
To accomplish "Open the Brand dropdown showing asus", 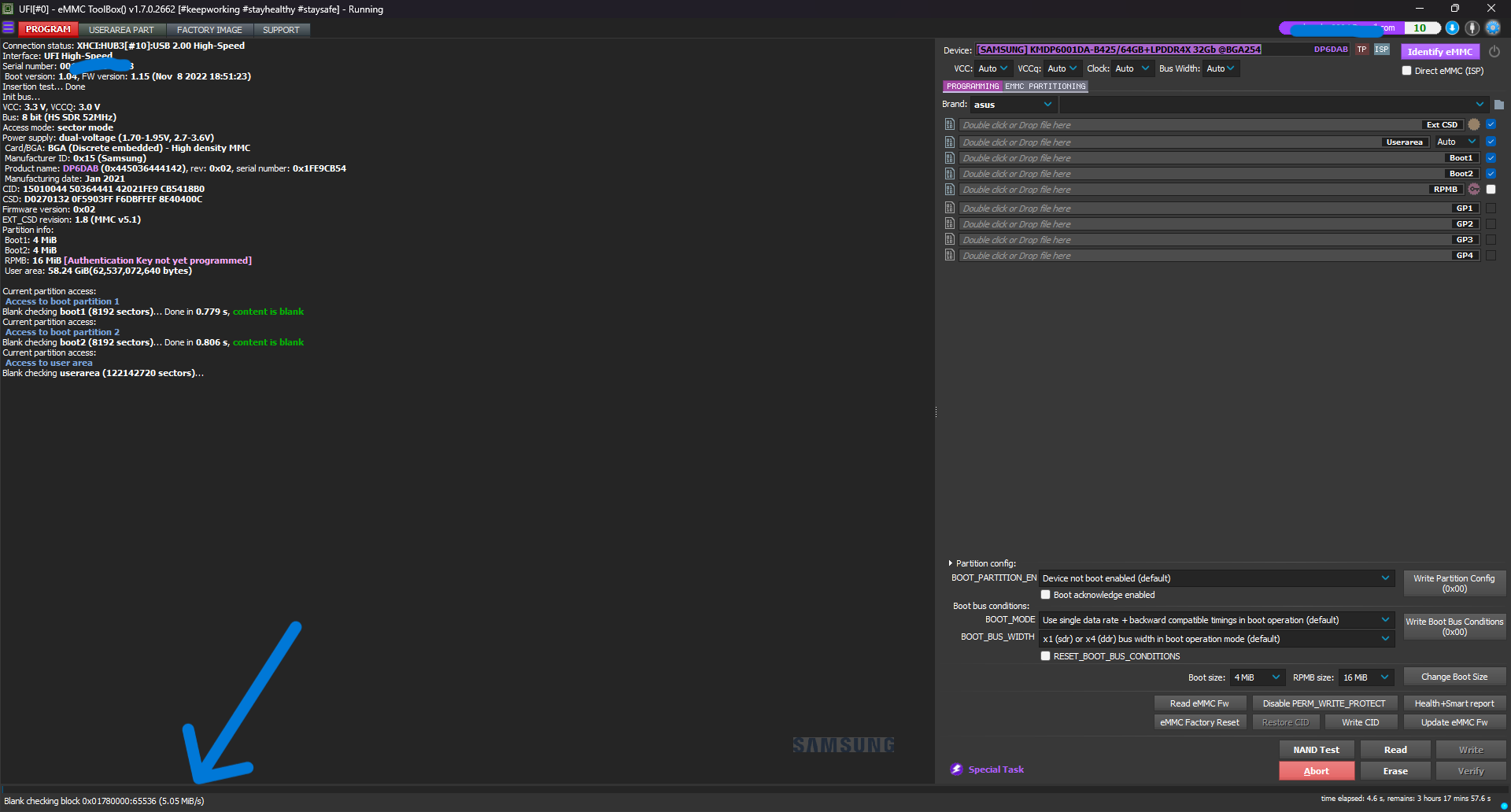I will click(x=1013, y=105).
